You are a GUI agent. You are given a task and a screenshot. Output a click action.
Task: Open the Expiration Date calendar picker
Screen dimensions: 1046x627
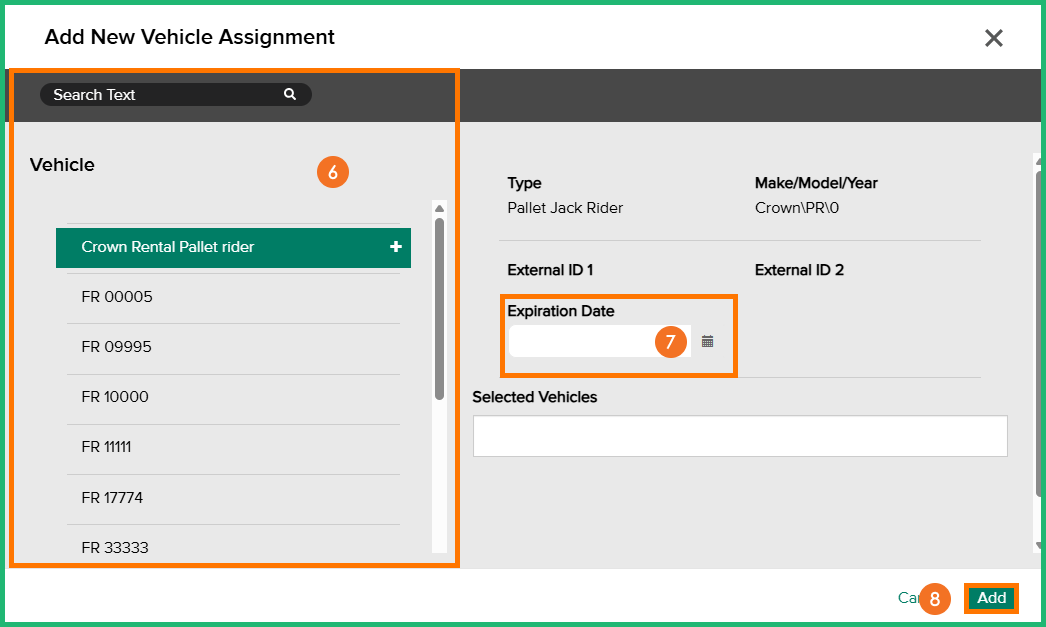pos(707,342)
